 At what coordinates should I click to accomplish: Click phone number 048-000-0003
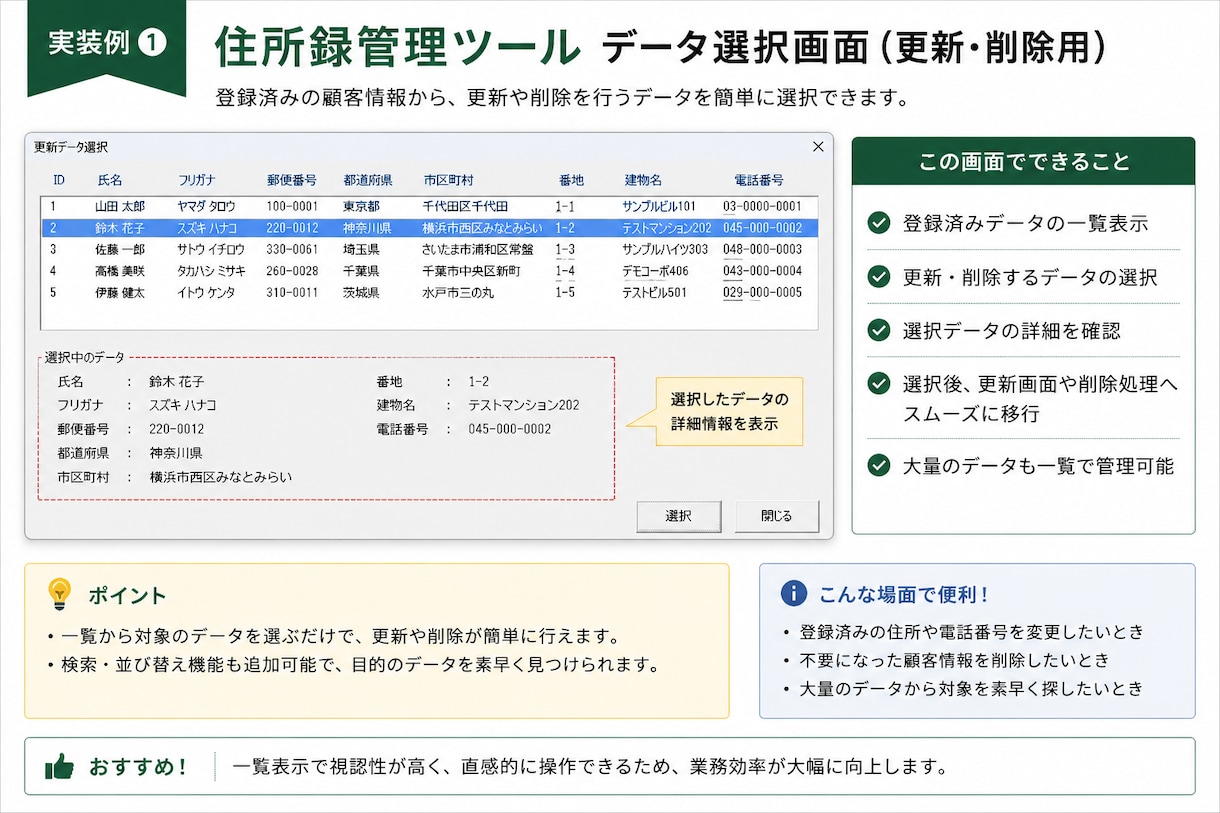click(762, 249)
